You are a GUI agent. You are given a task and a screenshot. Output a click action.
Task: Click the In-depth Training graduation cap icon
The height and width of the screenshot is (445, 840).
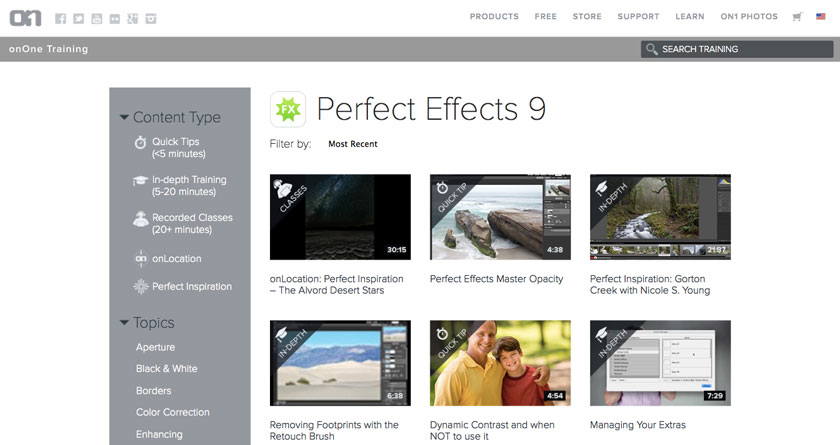coord(140,180)
